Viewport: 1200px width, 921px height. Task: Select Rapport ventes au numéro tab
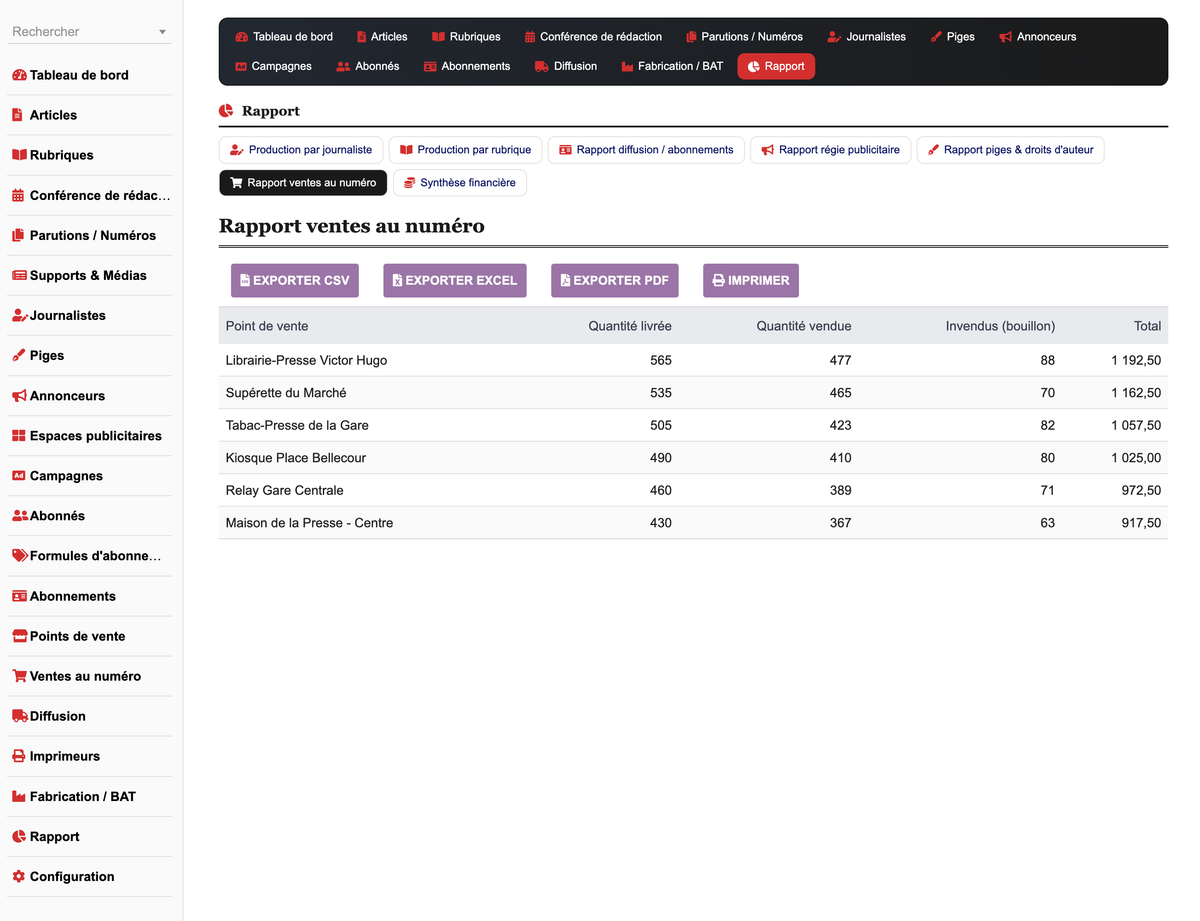(302, 183)
